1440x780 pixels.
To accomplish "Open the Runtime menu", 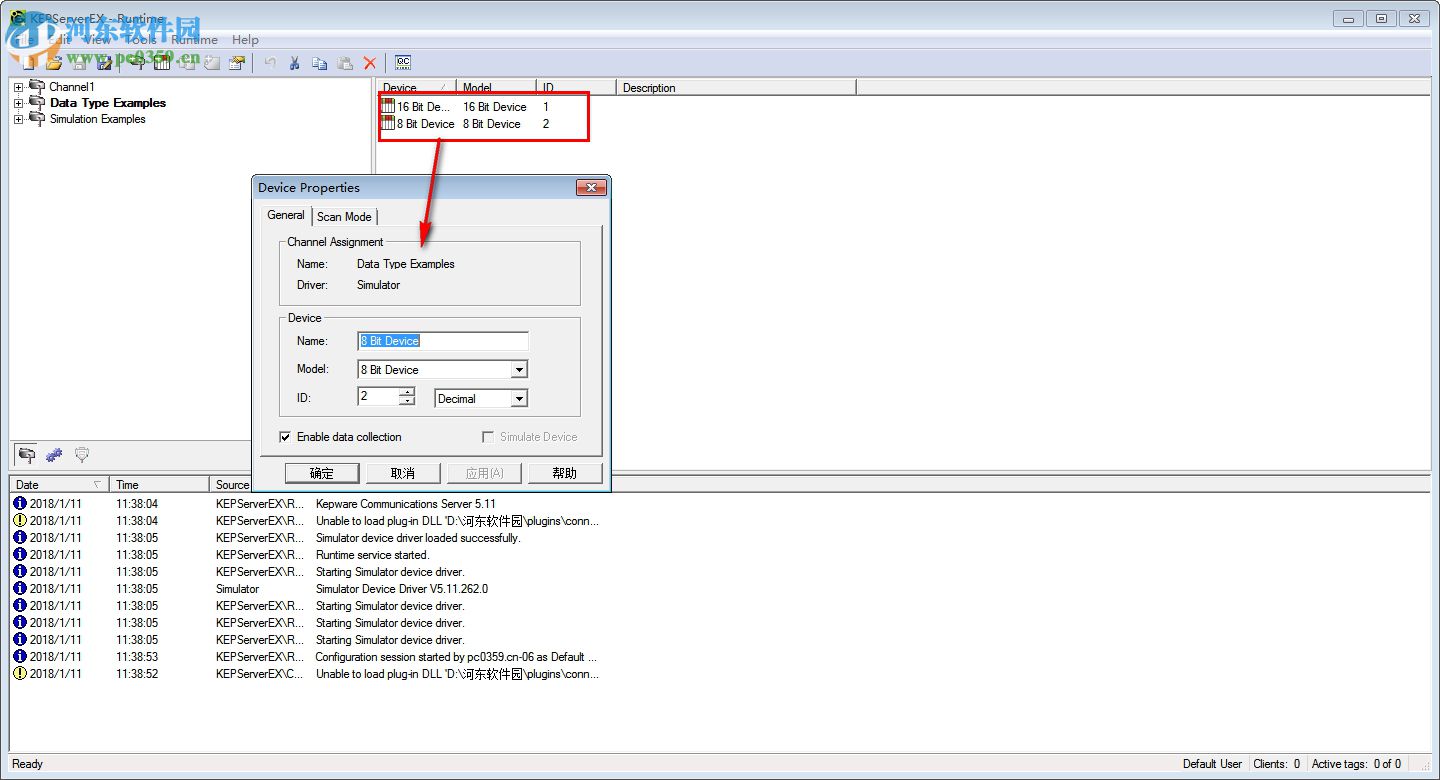I will [x=194, y=40].
